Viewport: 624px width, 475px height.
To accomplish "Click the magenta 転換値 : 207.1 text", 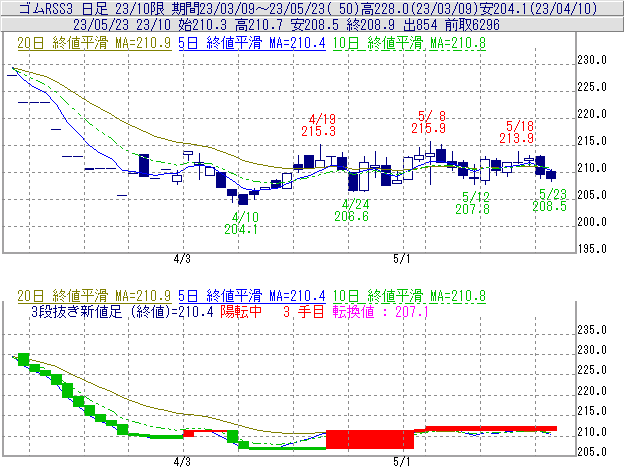I will click(x=381, y=311).
